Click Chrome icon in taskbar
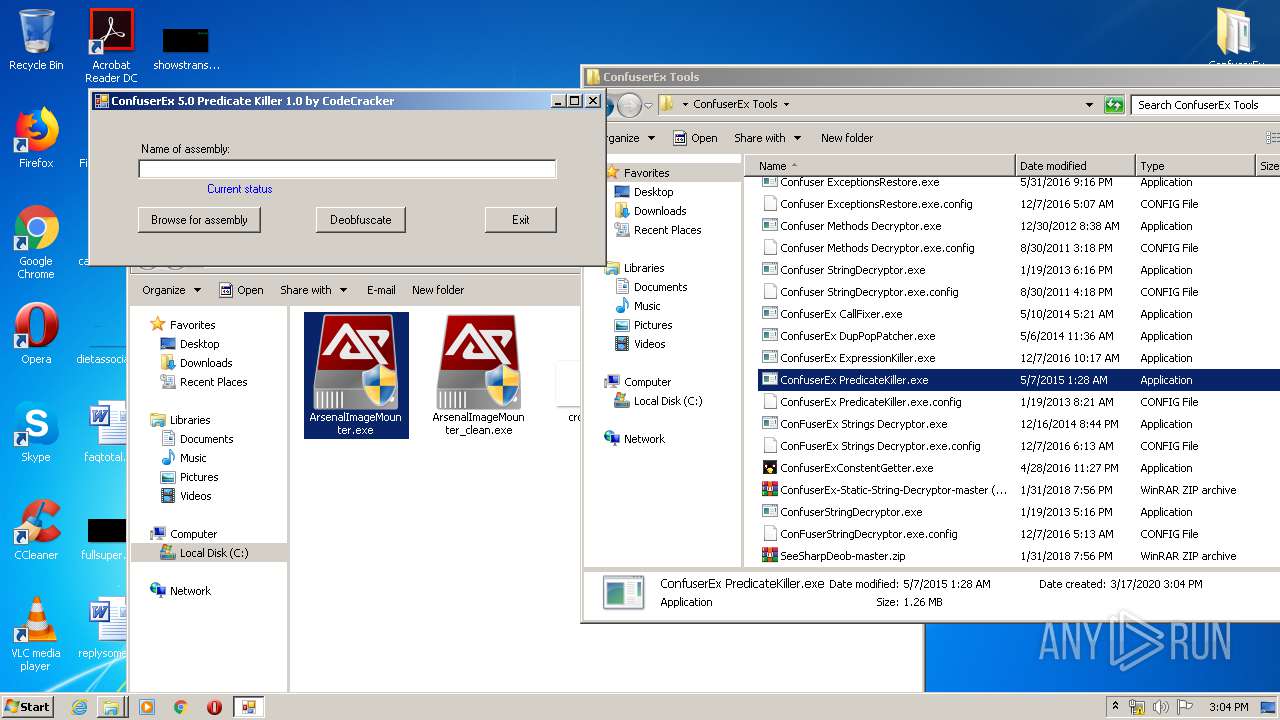 180,707
